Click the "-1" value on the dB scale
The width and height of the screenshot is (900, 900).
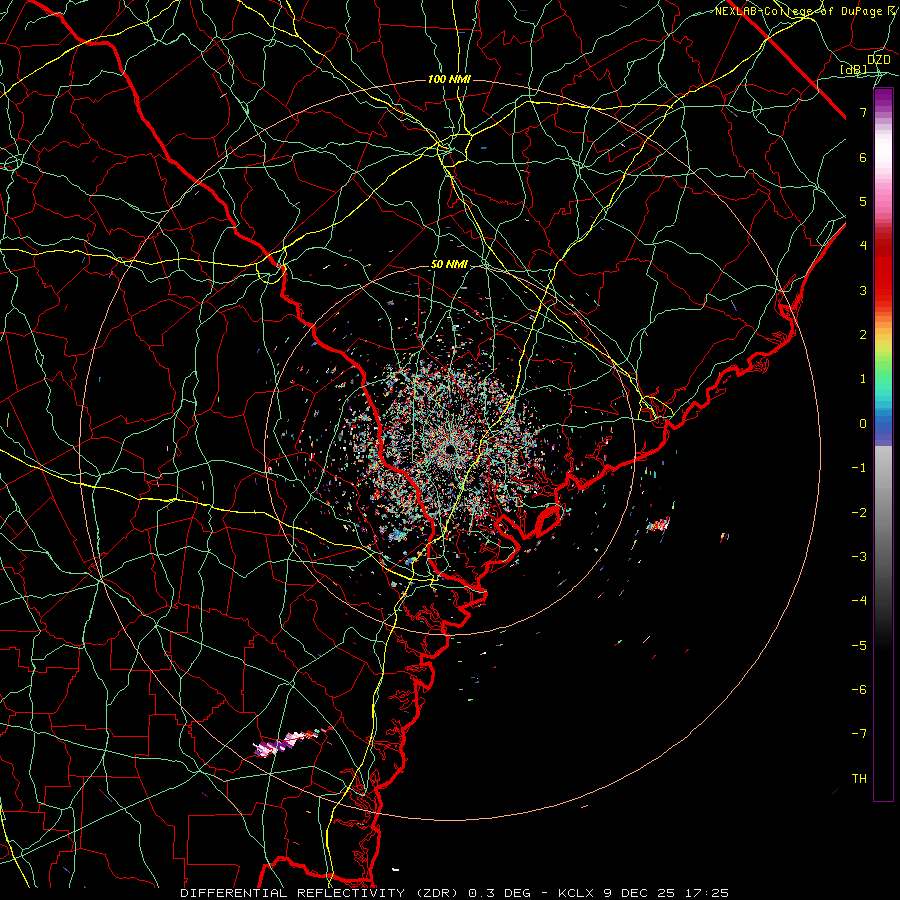(859, 468)
